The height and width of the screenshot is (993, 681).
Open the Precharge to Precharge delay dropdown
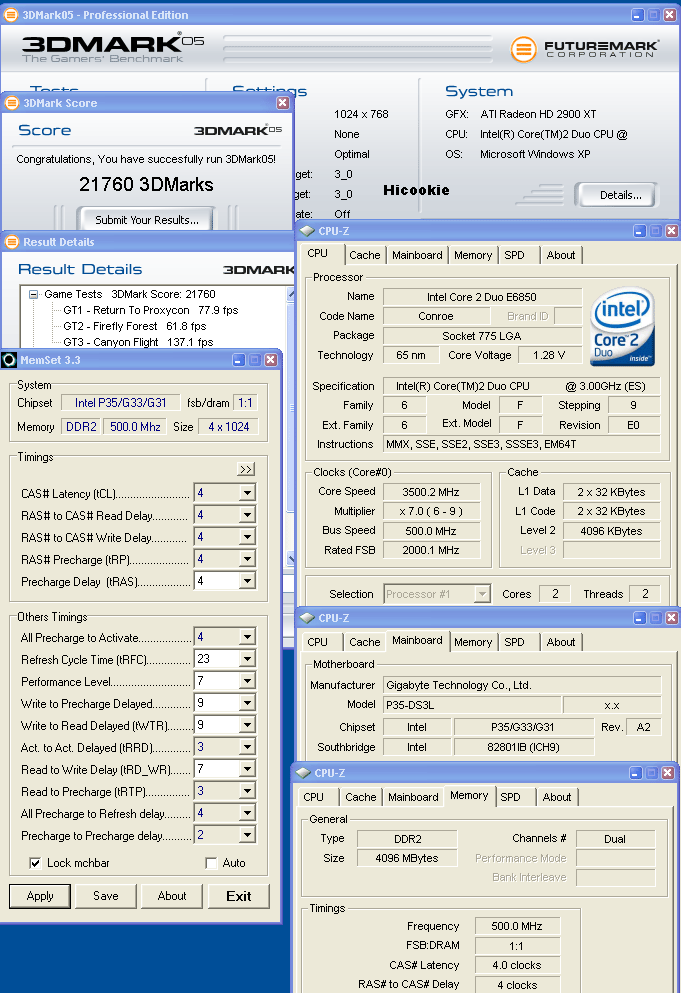coord(248,835)
